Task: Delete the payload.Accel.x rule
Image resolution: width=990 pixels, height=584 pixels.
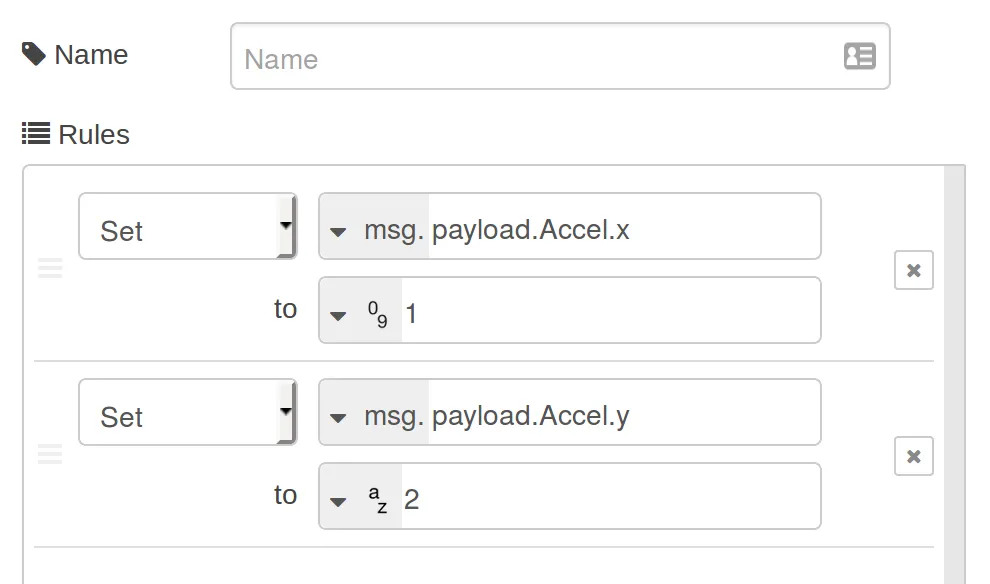Action: point(913,270)
